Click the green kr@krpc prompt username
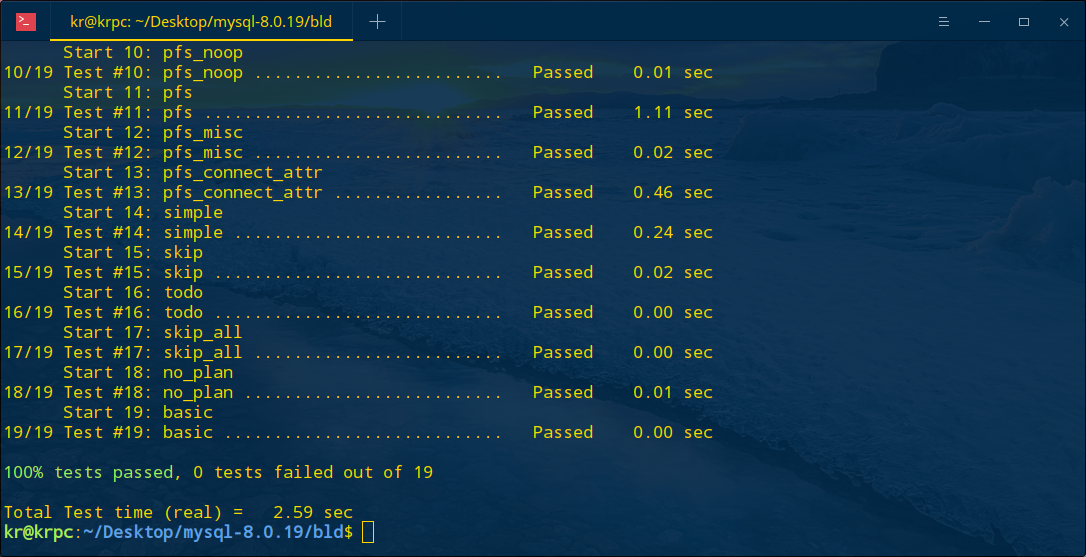 [x=38, y=532]
